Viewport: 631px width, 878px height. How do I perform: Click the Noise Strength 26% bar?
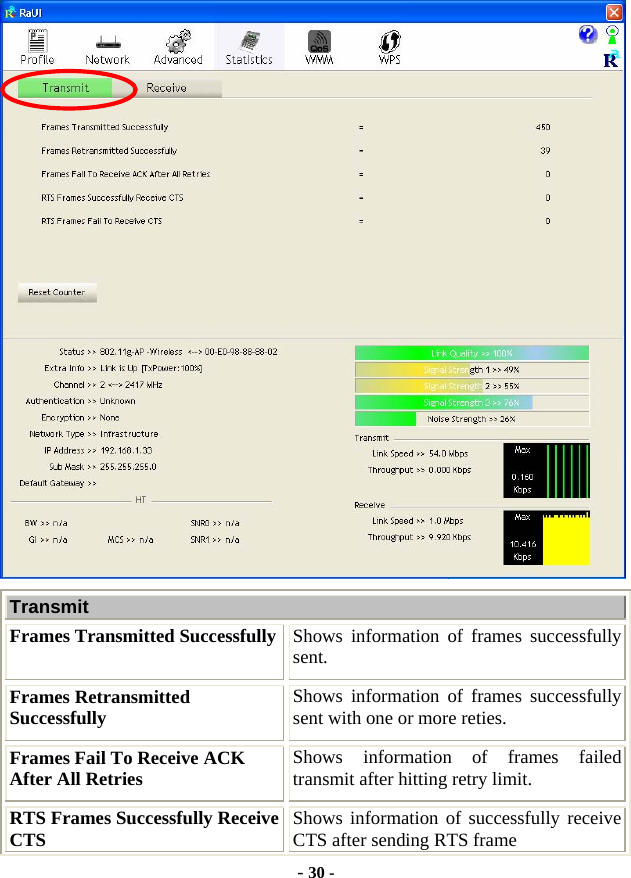click(471, 419)
